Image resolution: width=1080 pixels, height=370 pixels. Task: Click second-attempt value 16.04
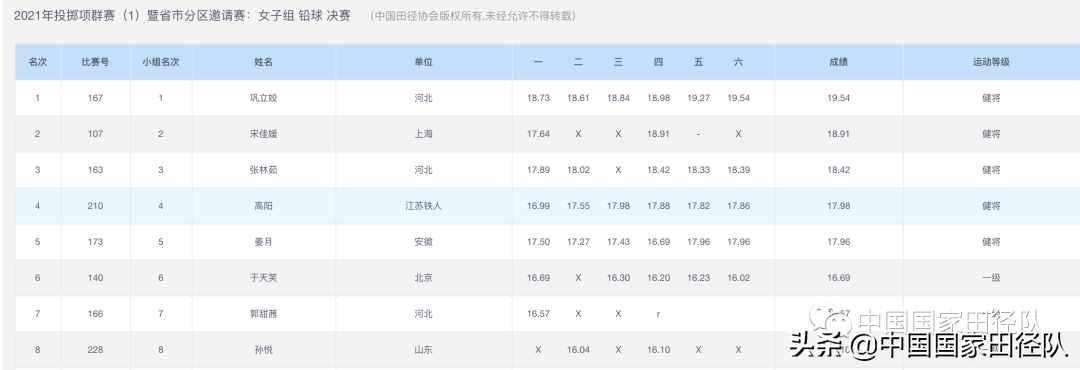point(579,349)
